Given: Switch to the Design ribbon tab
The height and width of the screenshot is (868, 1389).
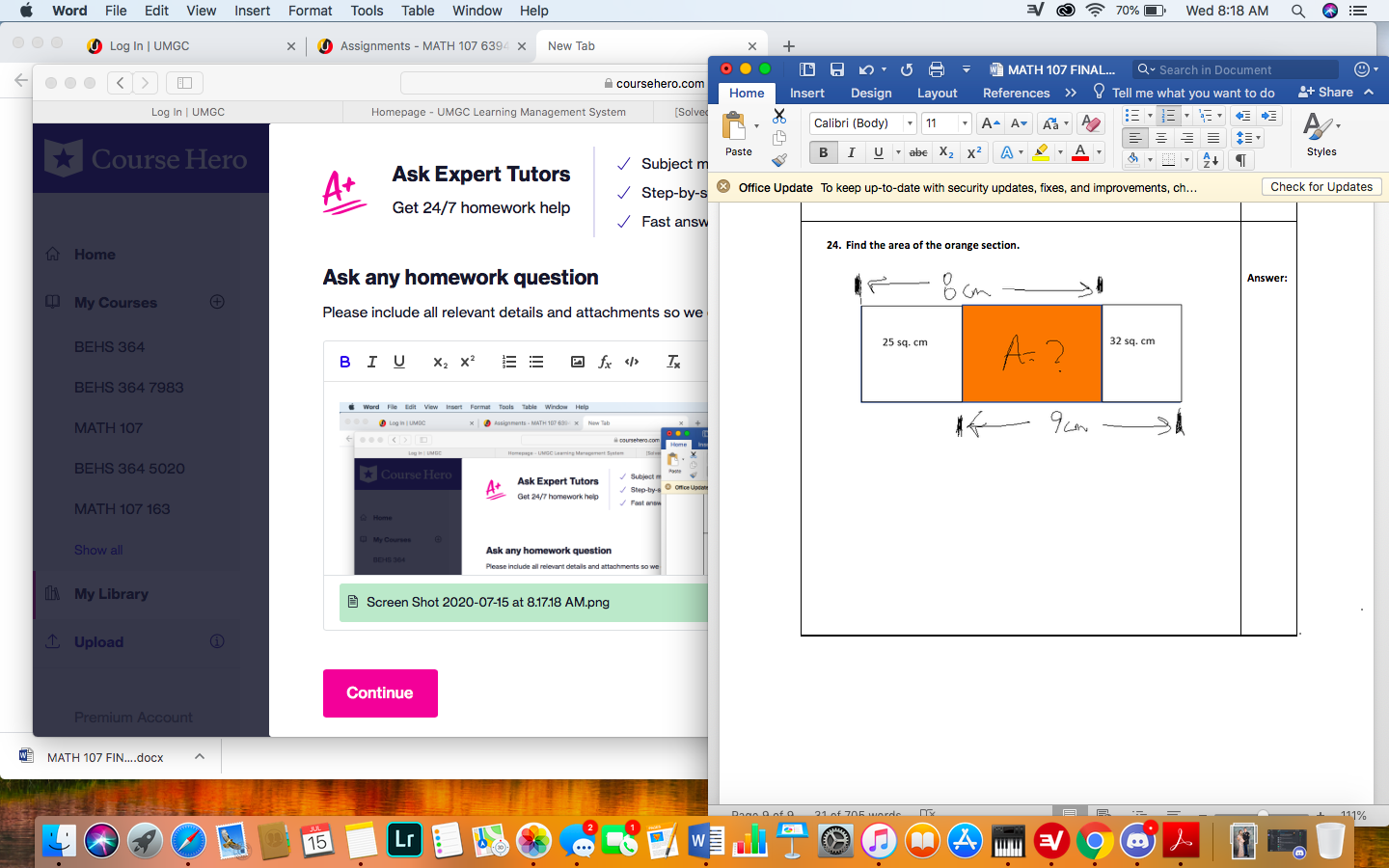Looking at the screenshot, I should click(871, 93).
